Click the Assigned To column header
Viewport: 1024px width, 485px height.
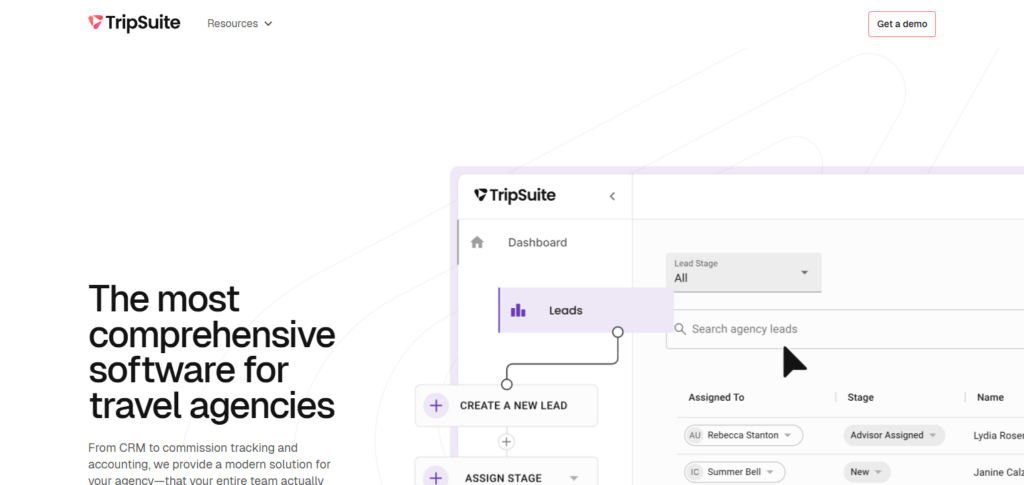716,397
